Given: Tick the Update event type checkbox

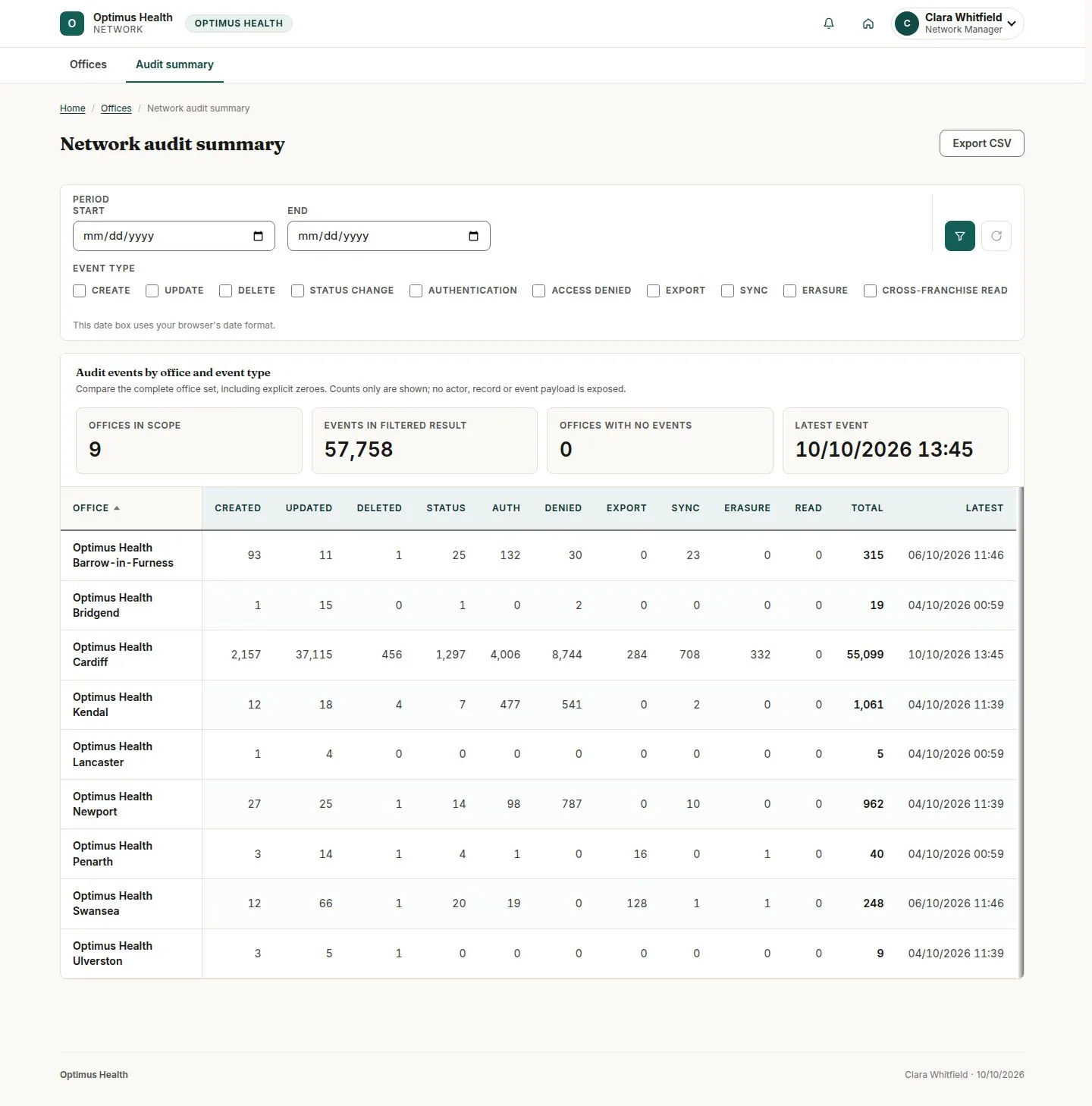Looking at the screenshot, I should (x=152, y=291).
